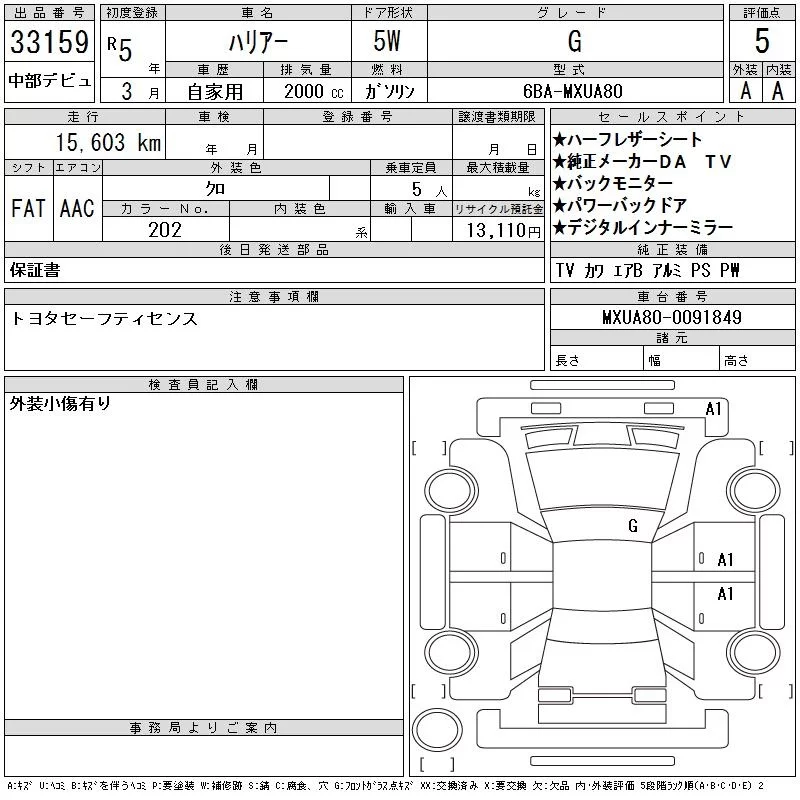Click the car name ハリアー
800x800 pixels.
point(255,42)
